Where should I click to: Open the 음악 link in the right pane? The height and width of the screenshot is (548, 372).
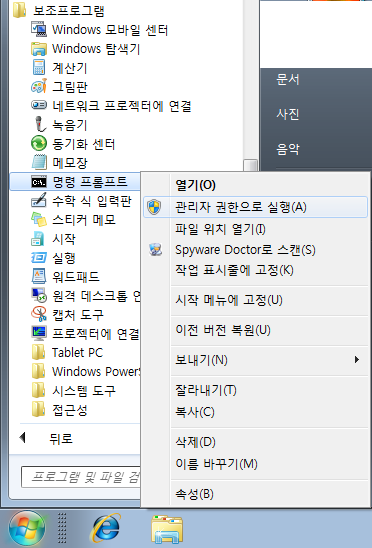tap(288, 149)
